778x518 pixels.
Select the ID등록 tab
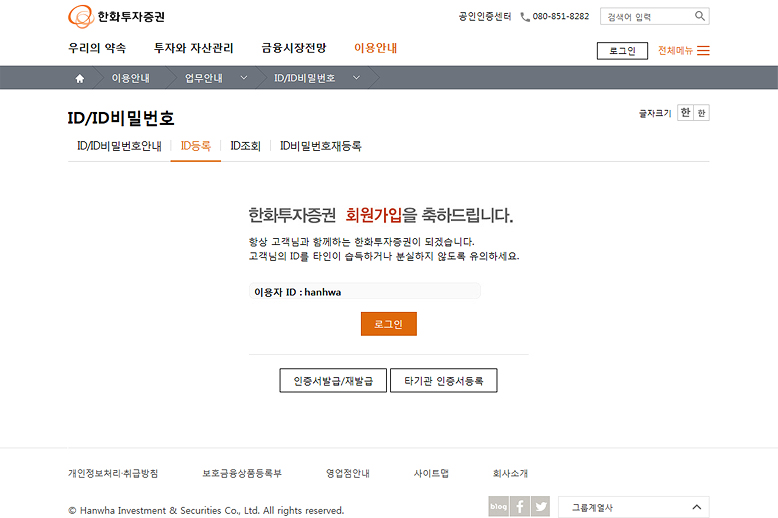point(195,146)
